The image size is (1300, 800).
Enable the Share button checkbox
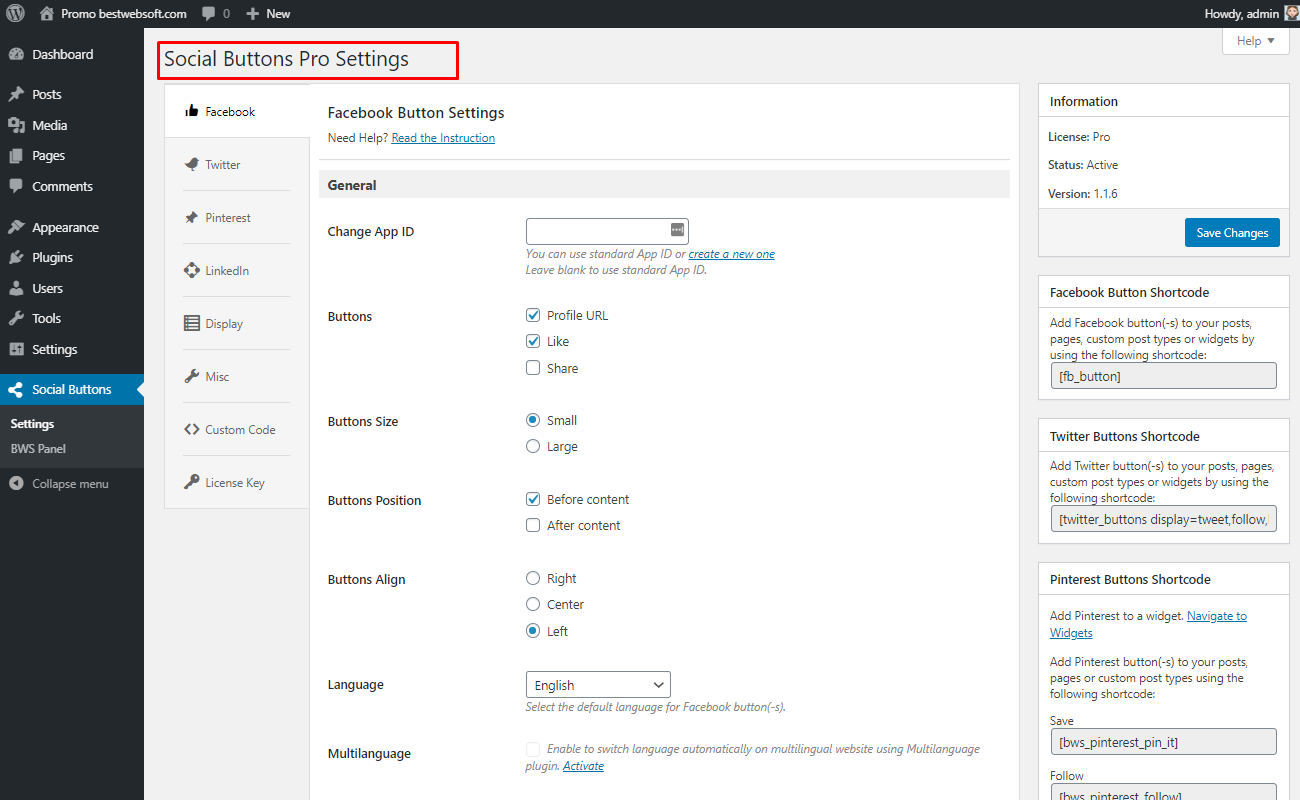pyautogui.click(x=533, y=368)
